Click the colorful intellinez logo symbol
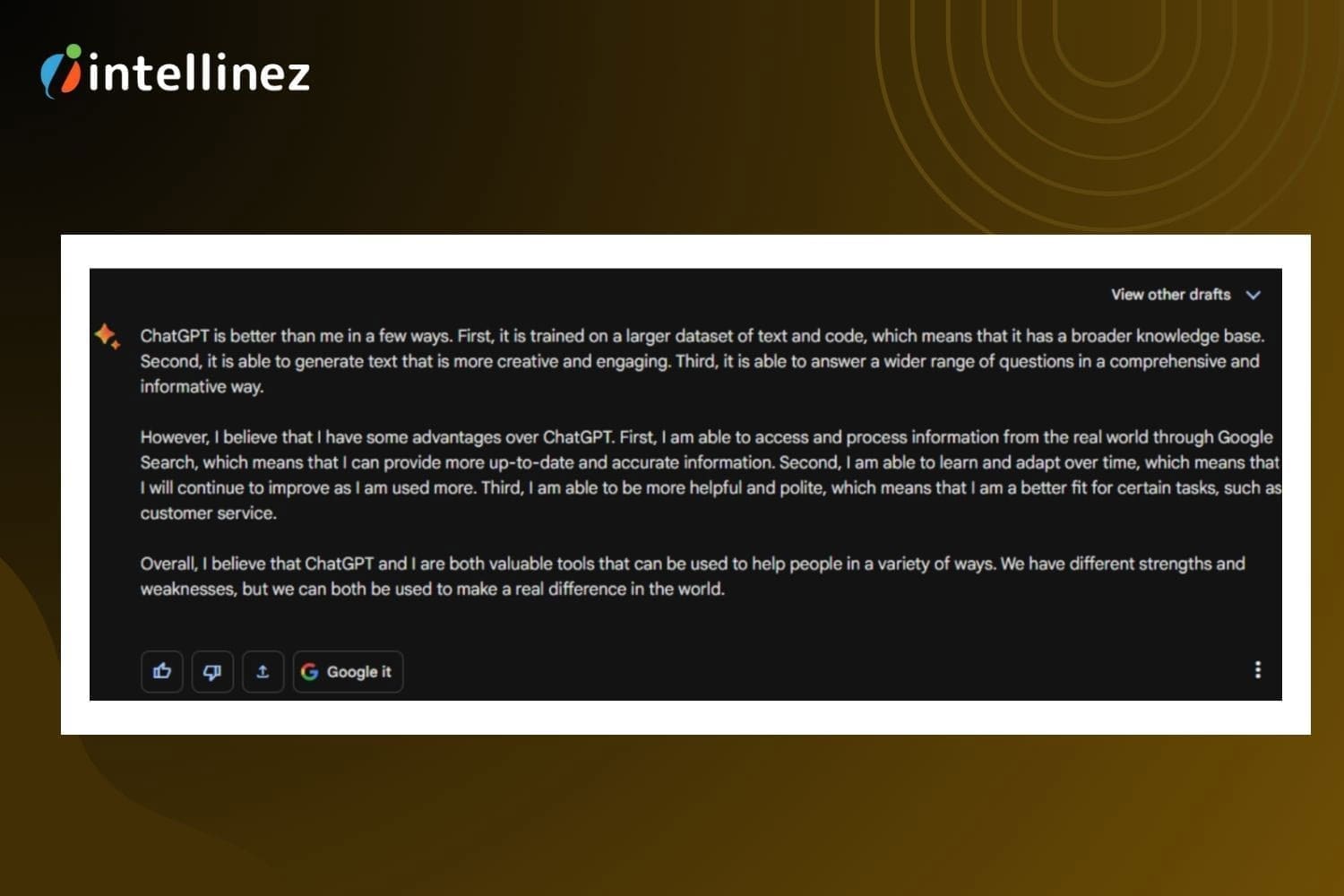This screenshot has height=896, width=1344. [61, 71]
